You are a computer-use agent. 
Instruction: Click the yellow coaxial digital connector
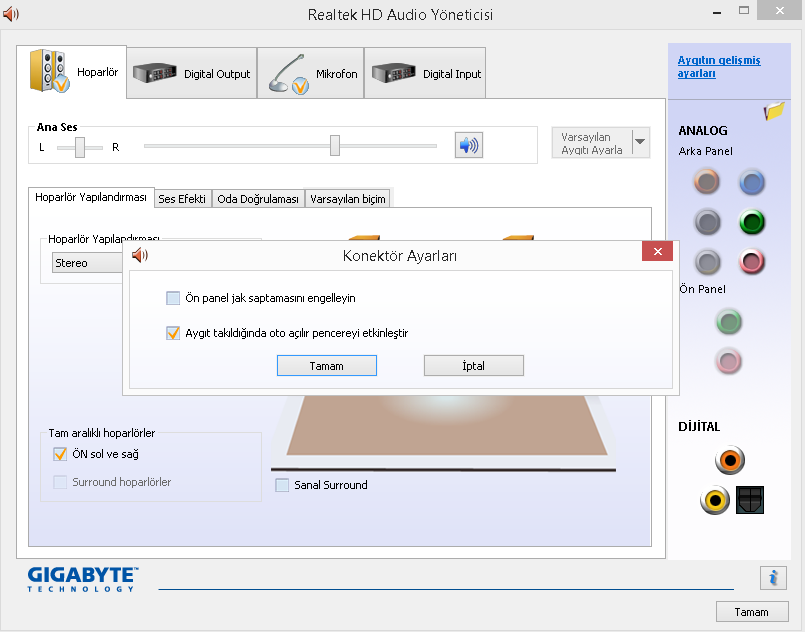click(715, 500)
